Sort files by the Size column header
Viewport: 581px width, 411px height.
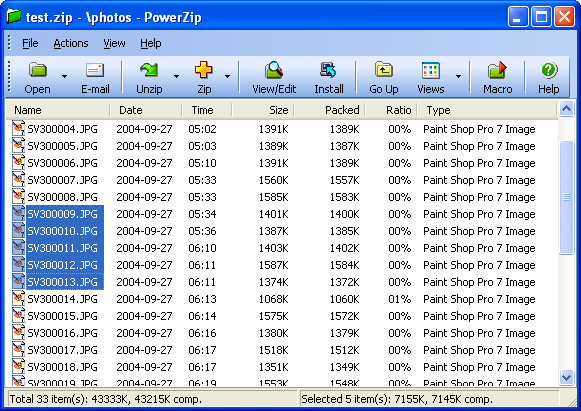click(263, 110)
